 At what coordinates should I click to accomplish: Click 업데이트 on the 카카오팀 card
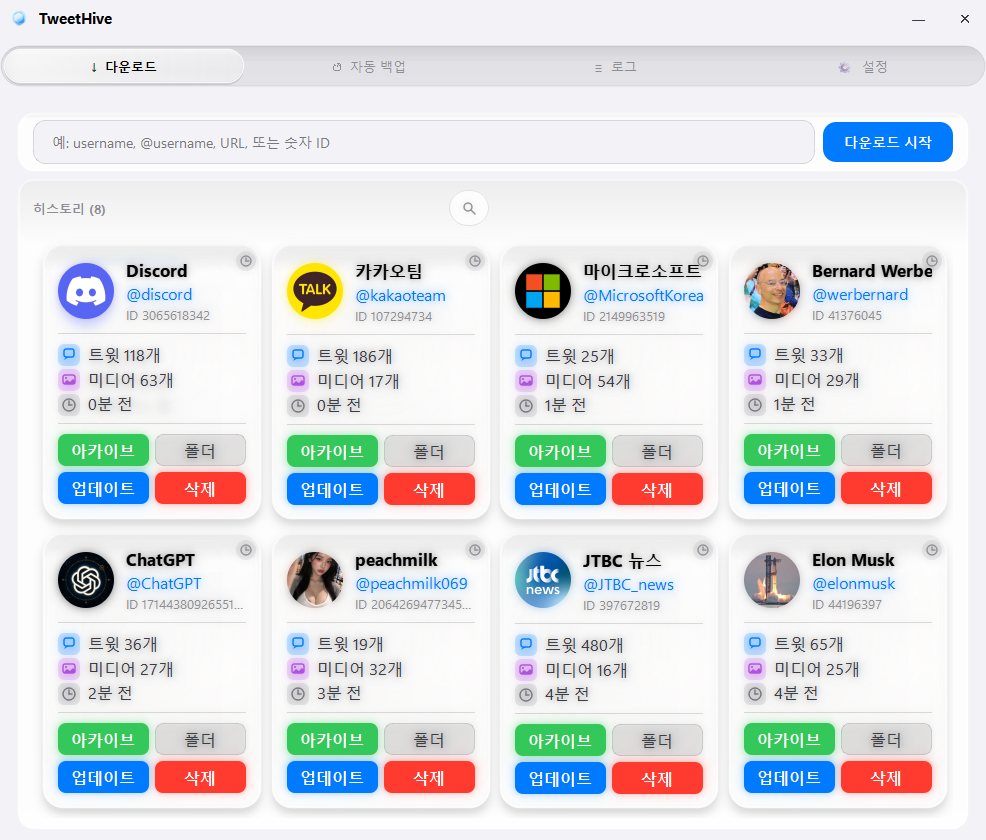click(332, 489)
